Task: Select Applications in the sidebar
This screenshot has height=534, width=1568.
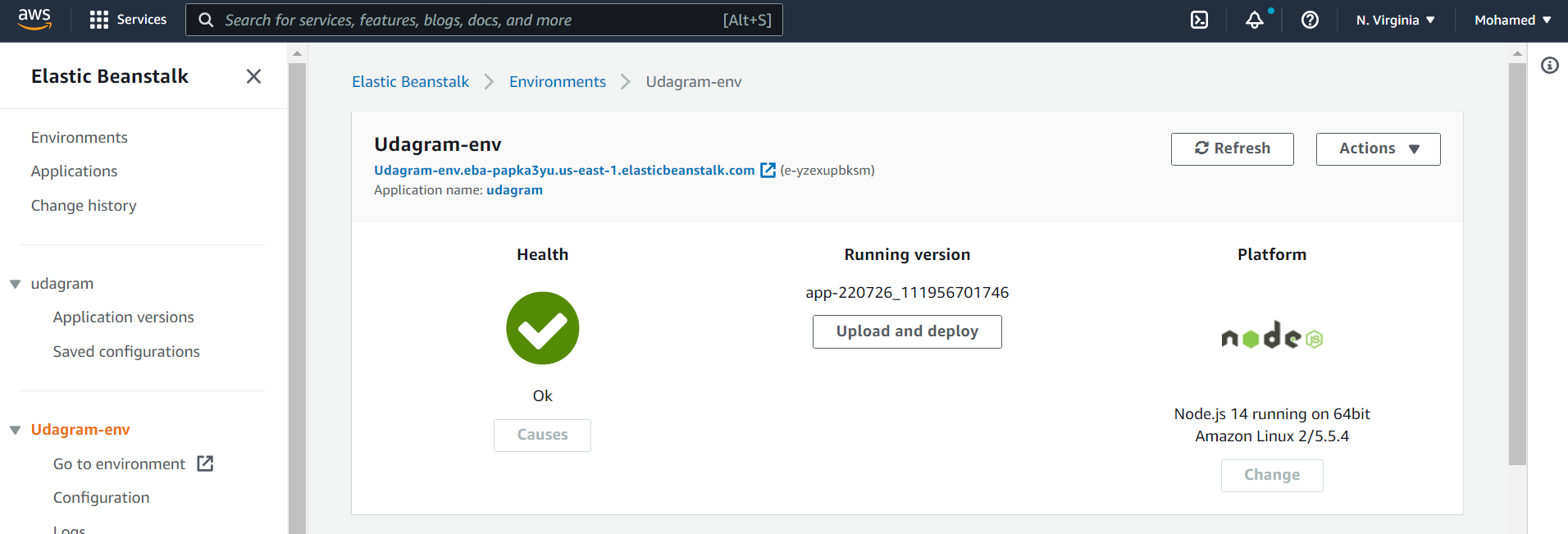Action: (x=74, y=171)
